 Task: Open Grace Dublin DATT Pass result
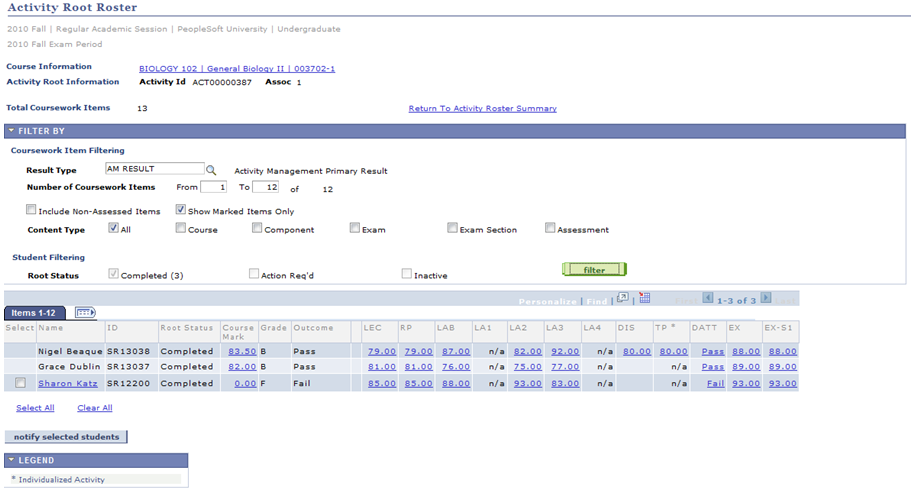(713, 366)
